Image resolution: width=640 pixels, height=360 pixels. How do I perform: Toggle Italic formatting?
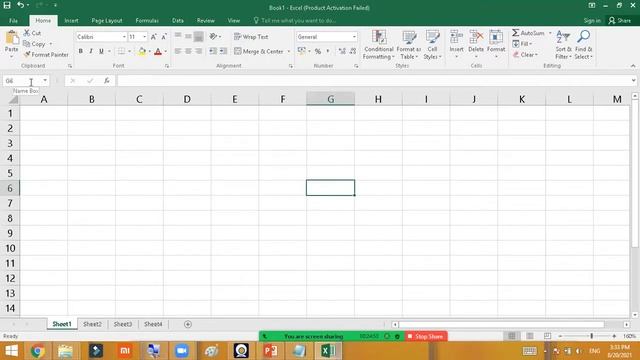tap(91, 51)
